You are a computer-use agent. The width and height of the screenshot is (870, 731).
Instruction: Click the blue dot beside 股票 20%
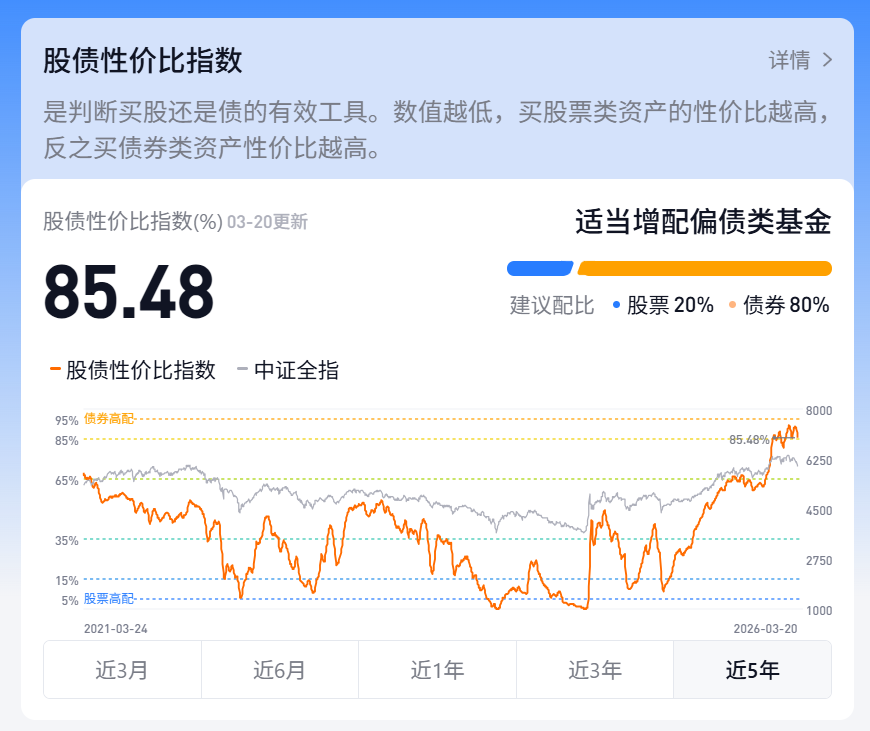coord(616,306)
